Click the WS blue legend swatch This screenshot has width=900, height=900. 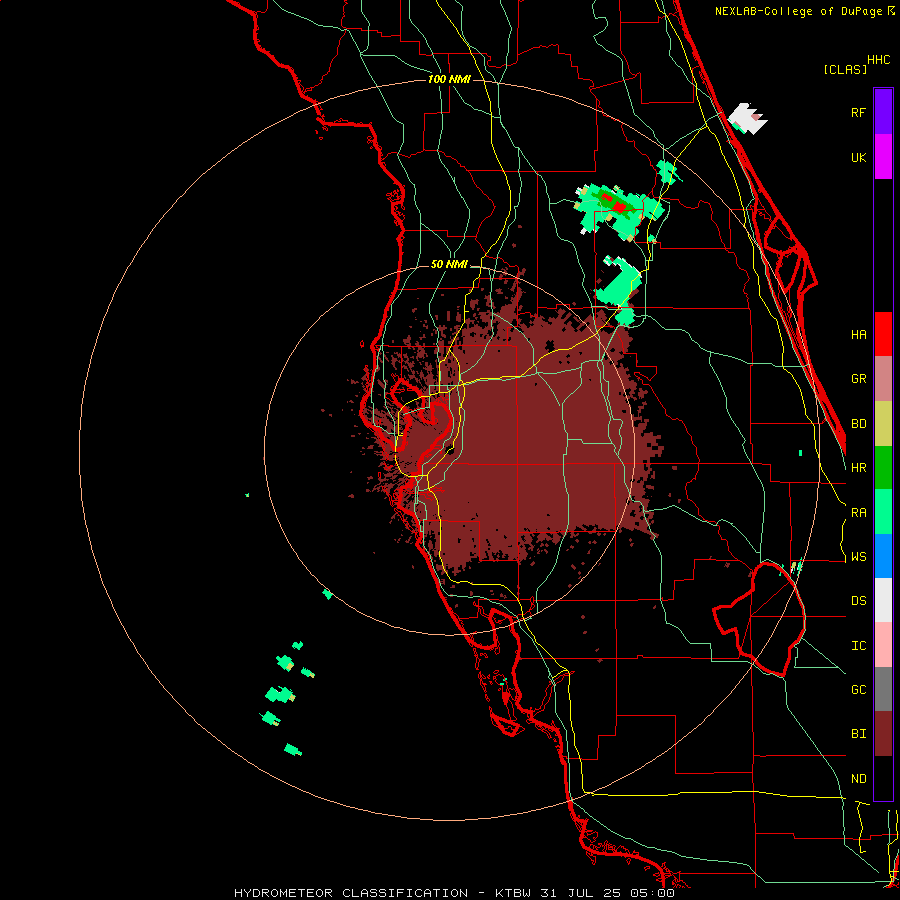click(x=883, y=556)
